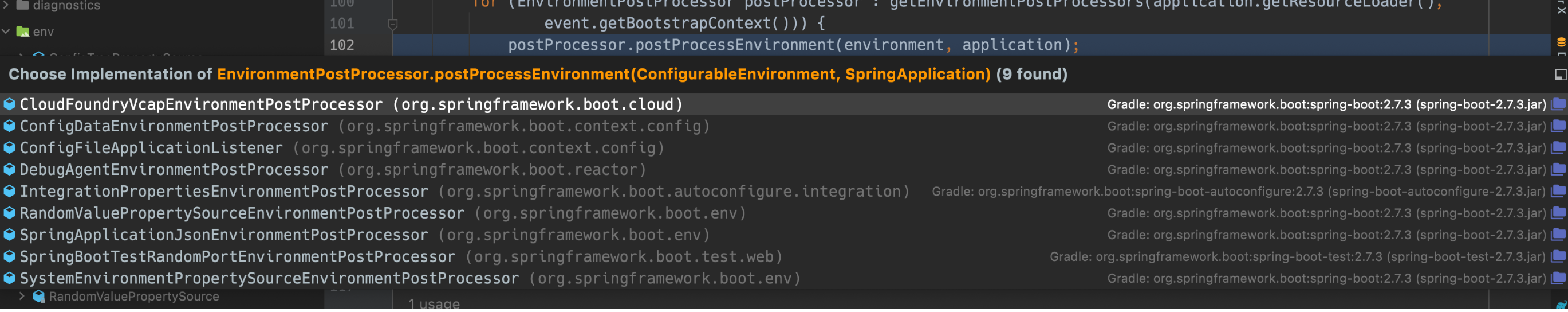Click the 1 usage inlay hint
The width and height of the screenshot is (1568, 312).
[434, 304]
